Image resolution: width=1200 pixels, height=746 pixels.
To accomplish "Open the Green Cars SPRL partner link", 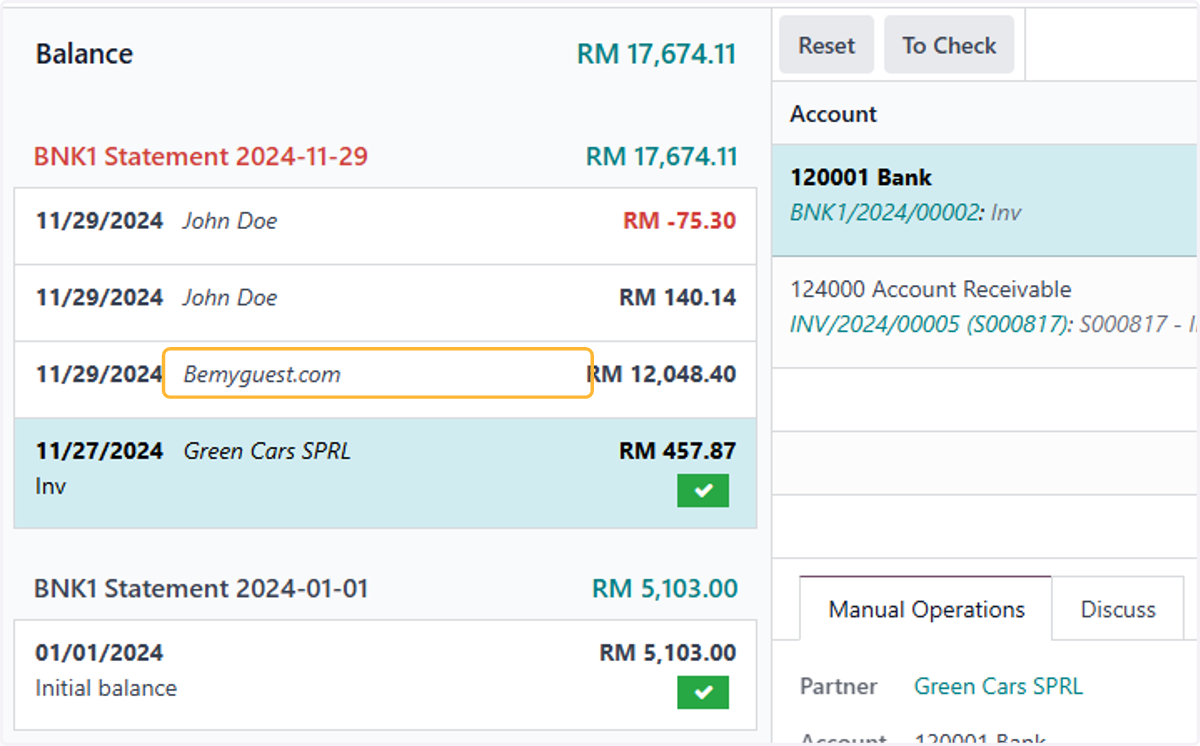I will coord(998,686).
